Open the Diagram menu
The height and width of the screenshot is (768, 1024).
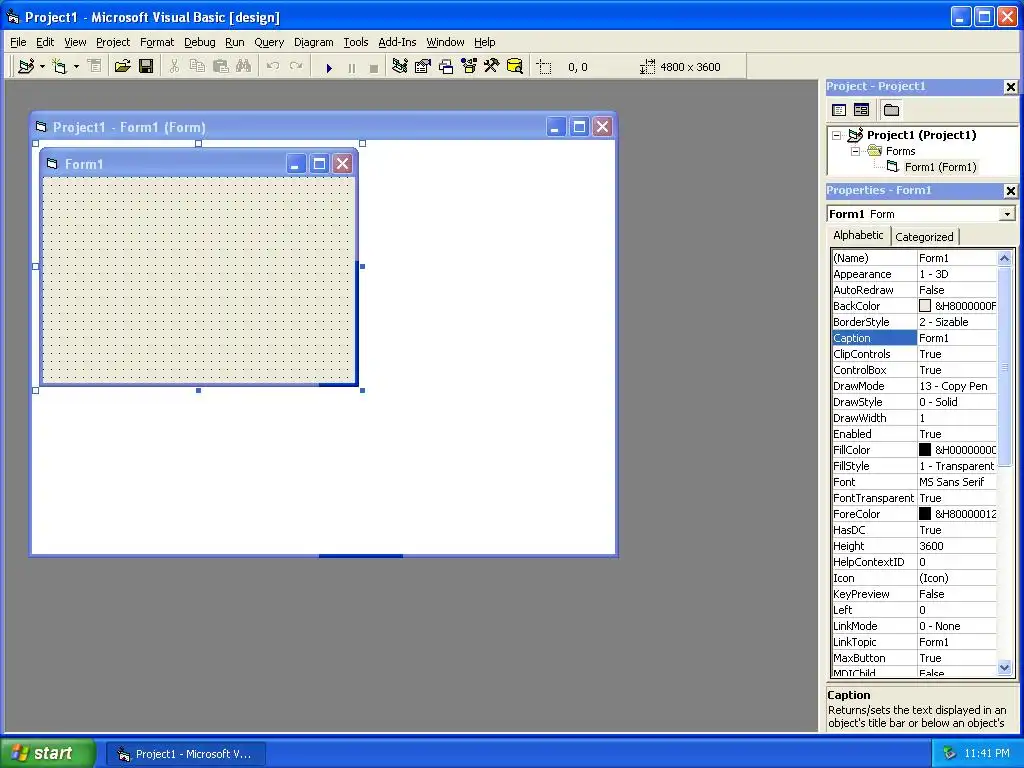(313, 42)
